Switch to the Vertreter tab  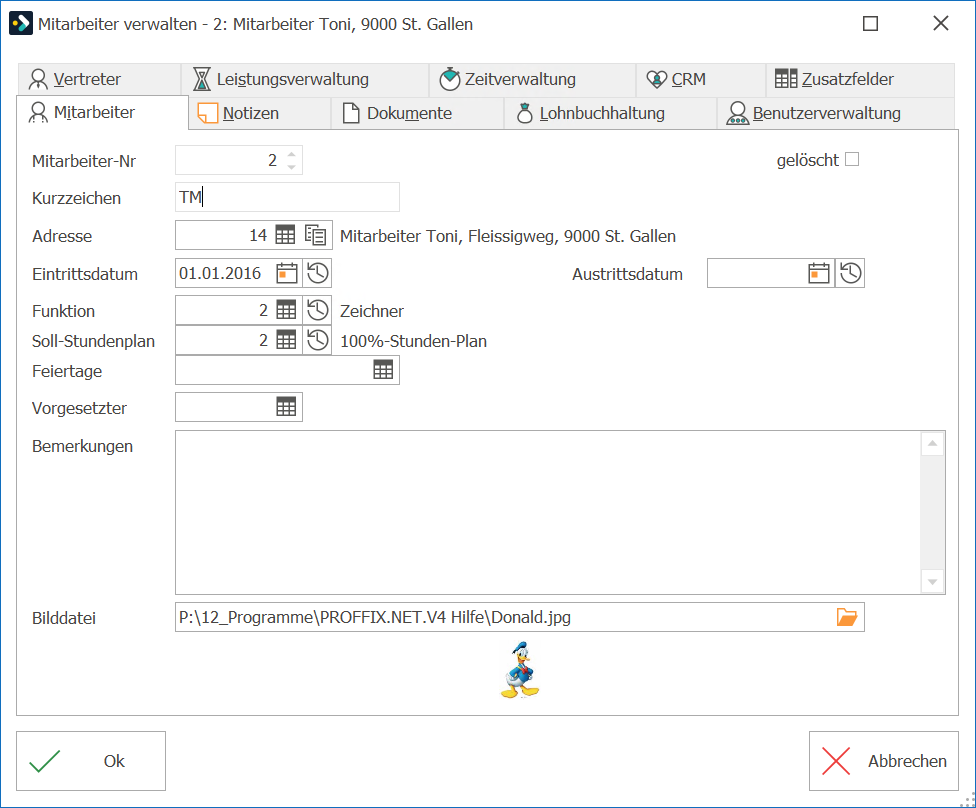coord(99,79)
